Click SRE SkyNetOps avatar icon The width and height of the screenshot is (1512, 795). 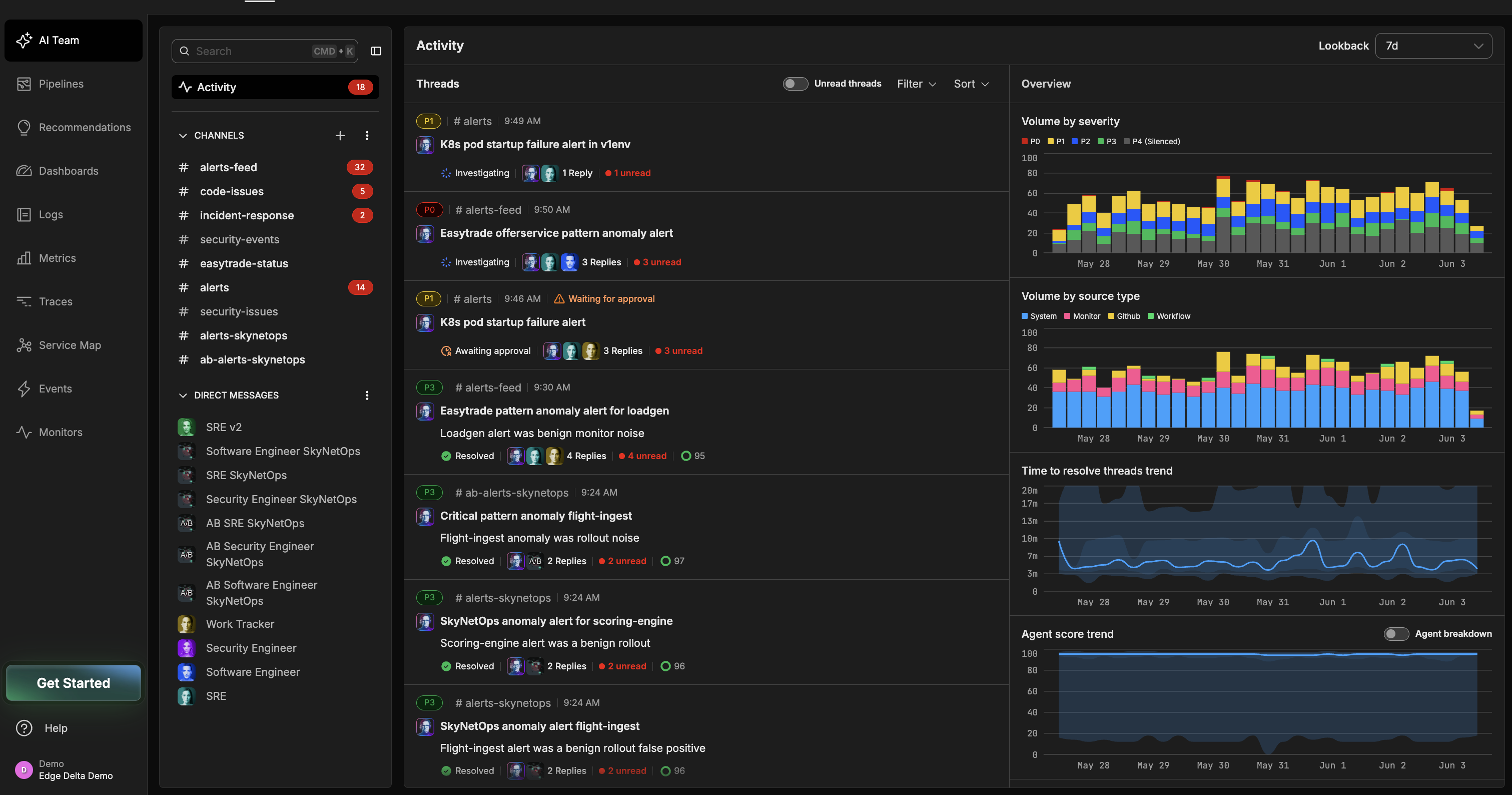(186, 475)
